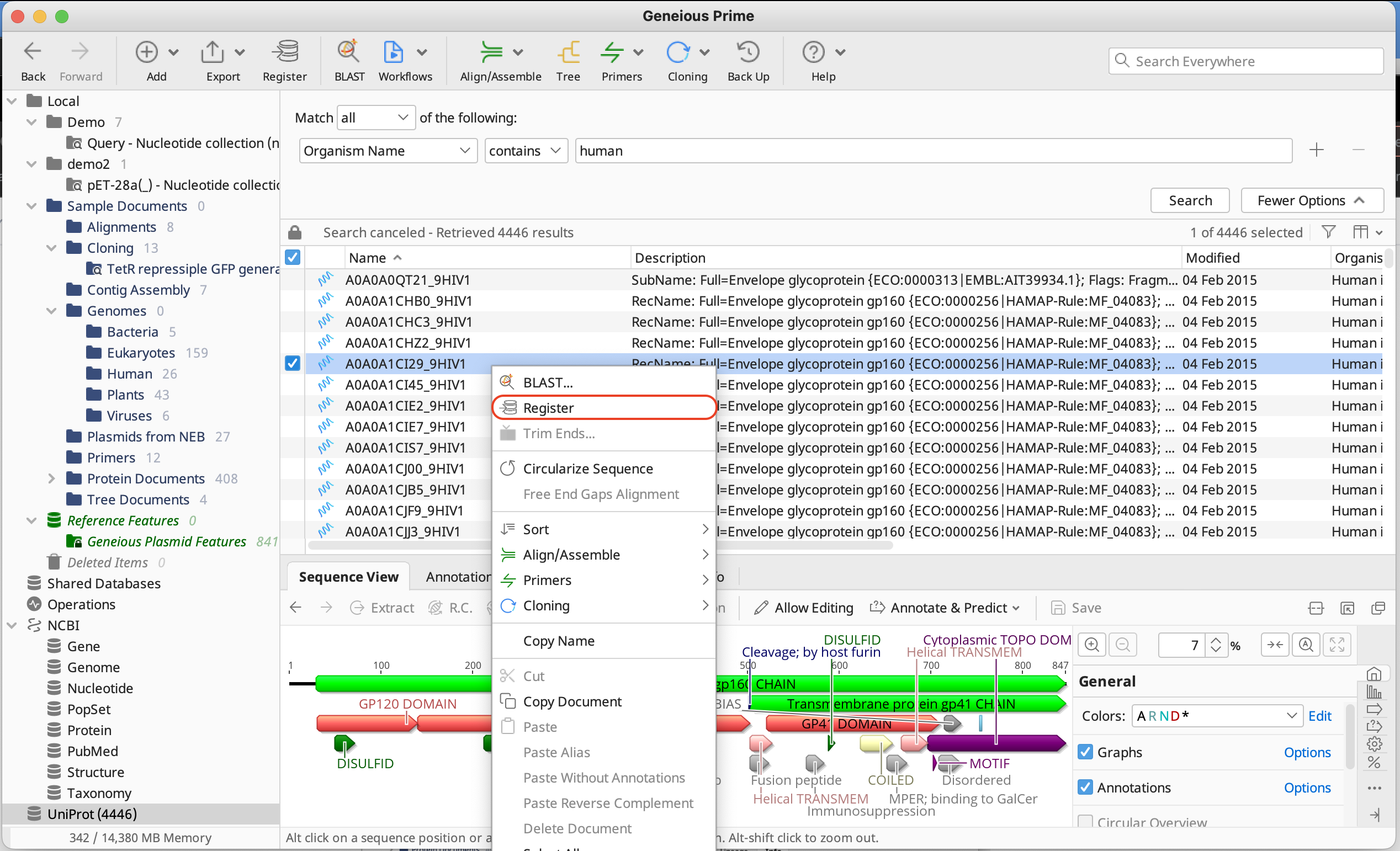Open the Match all dropdown

(x=375, y=117)
